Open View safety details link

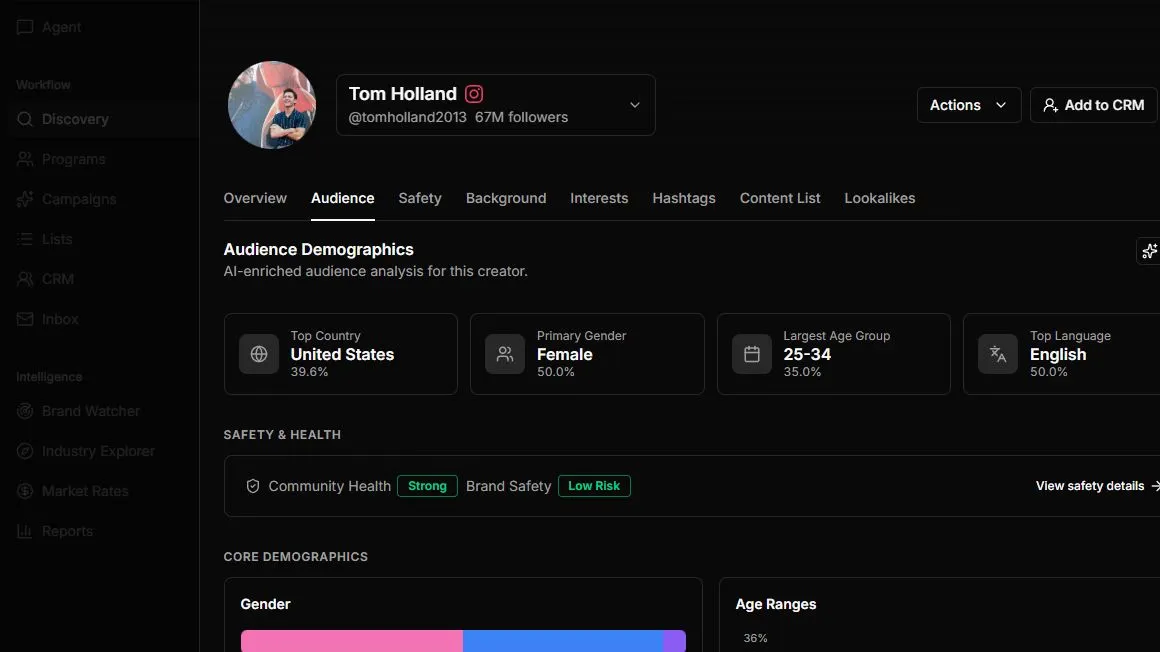(x=1097, y=486)
